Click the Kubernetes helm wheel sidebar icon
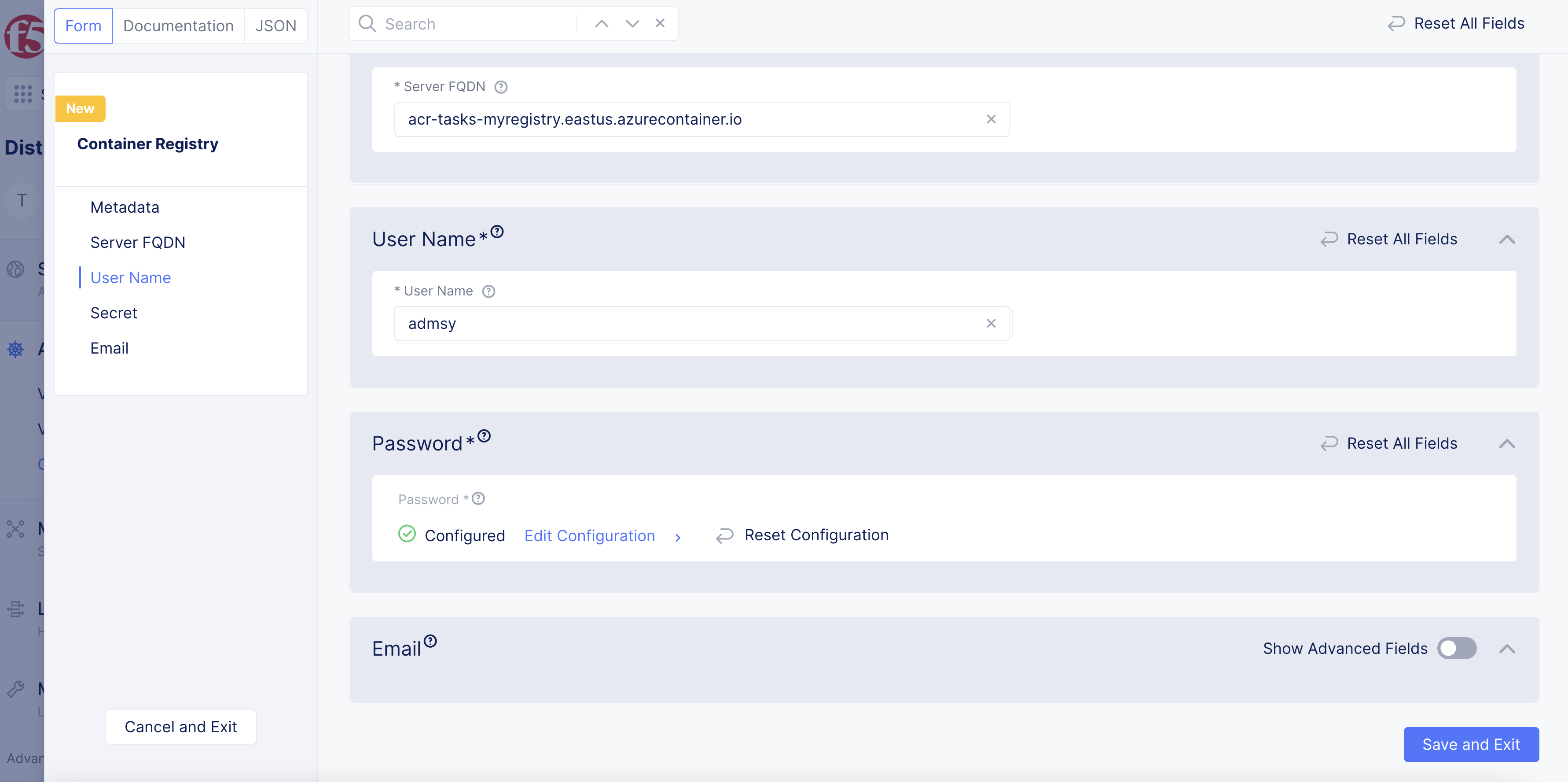Screen dimensions: 1568x782 15,349
